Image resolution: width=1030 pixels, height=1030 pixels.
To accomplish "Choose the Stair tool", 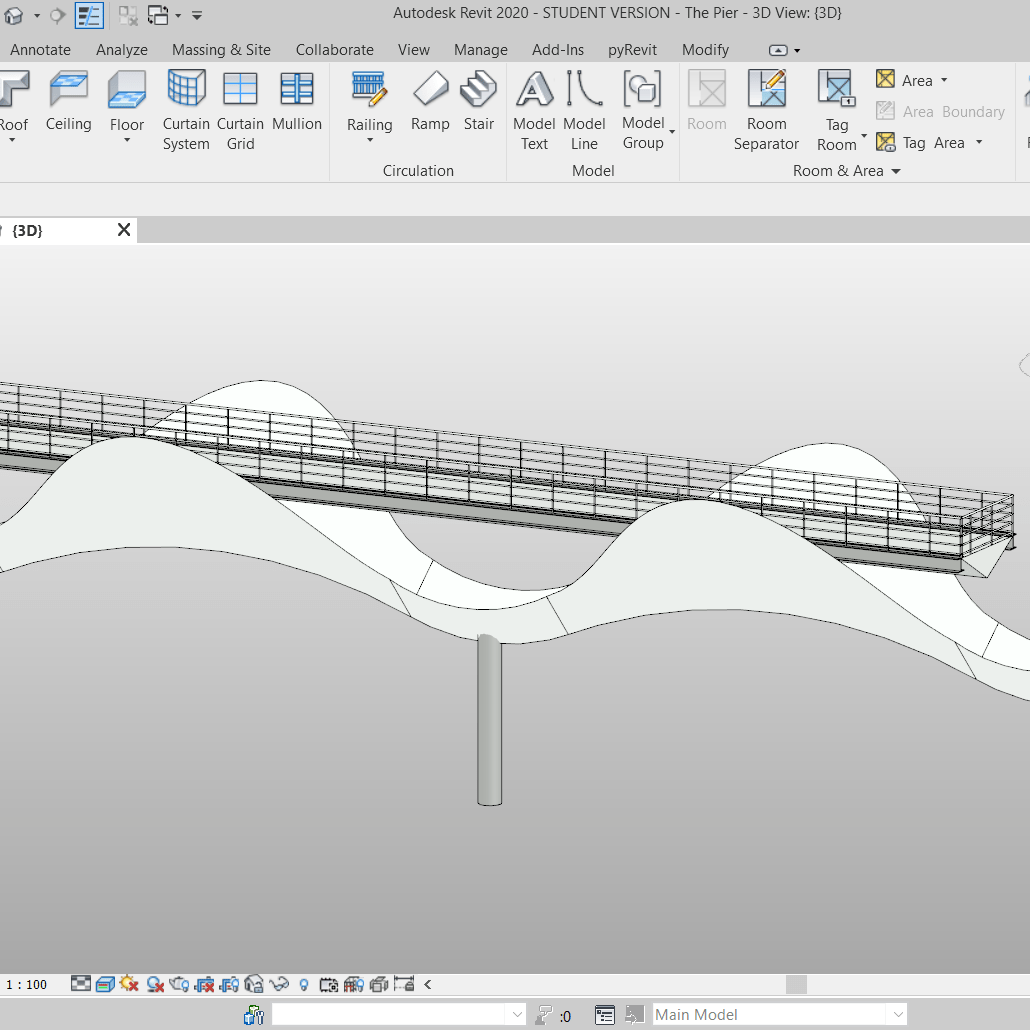I will 478,100.
